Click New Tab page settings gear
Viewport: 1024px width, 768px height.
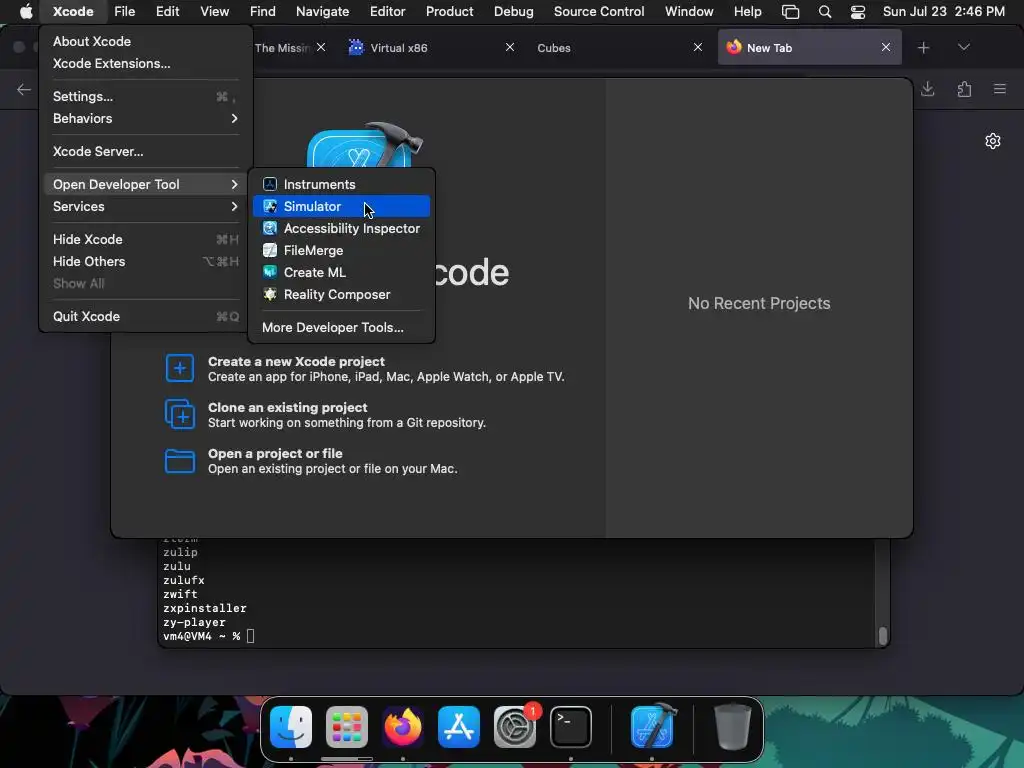click(x=993, y=141)
